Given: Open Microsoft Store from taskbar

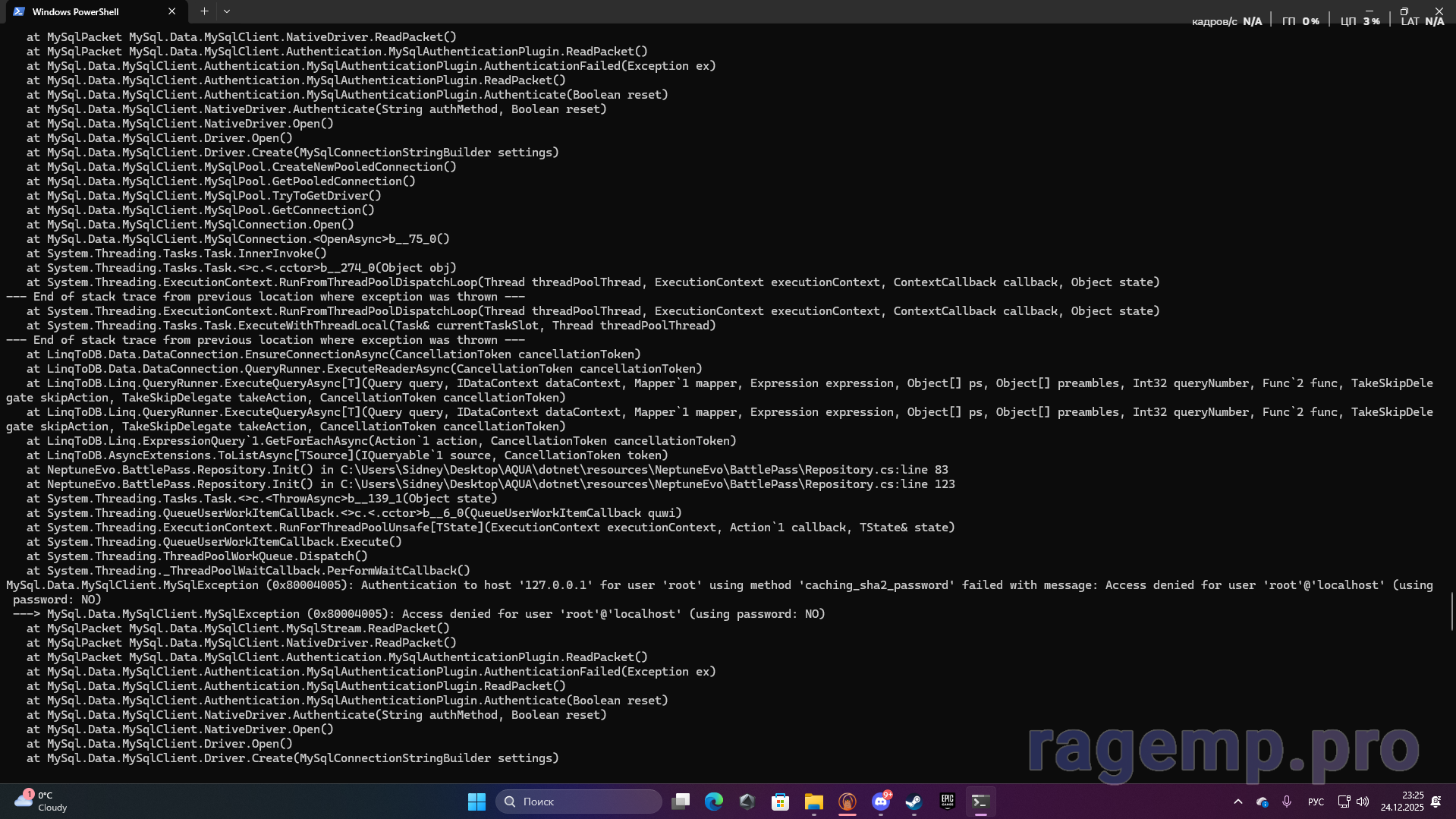Looking at the screenshot, I should coord(781,802).
